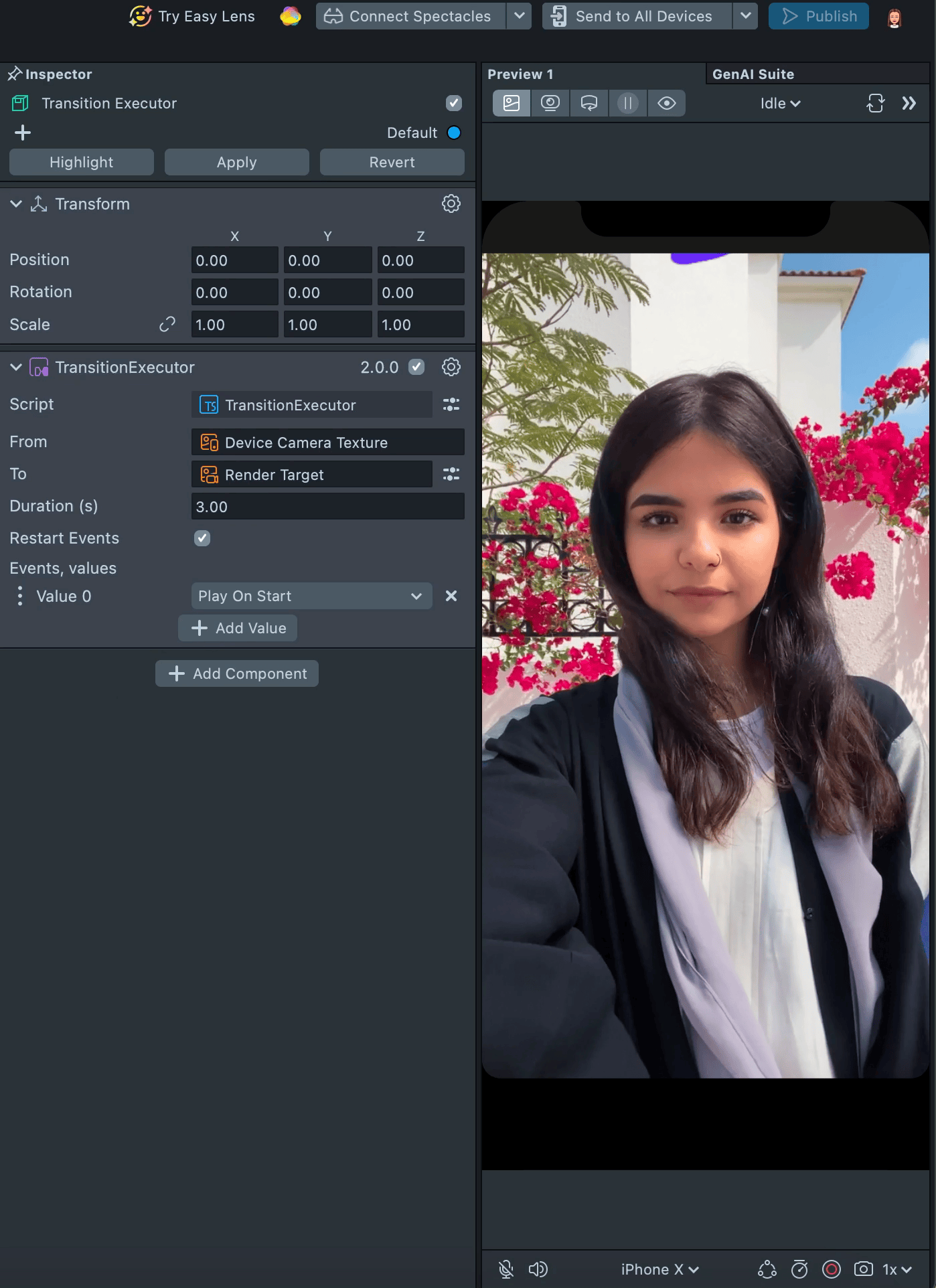Click the Publish button
936x1288 pixels.
pyautogui.click(x=818, y=16)
